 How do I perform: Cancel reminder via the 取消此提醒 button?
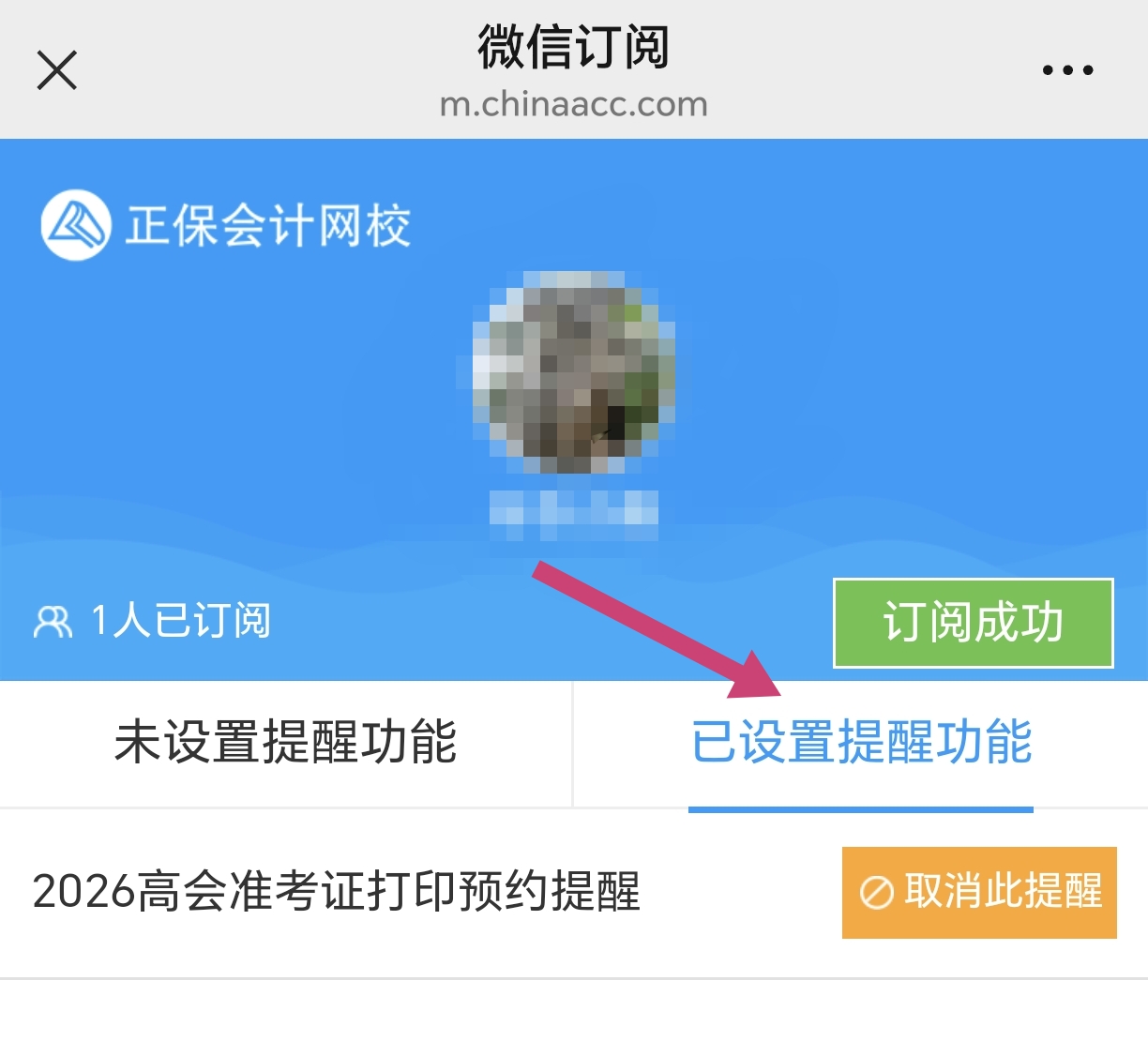979,893
